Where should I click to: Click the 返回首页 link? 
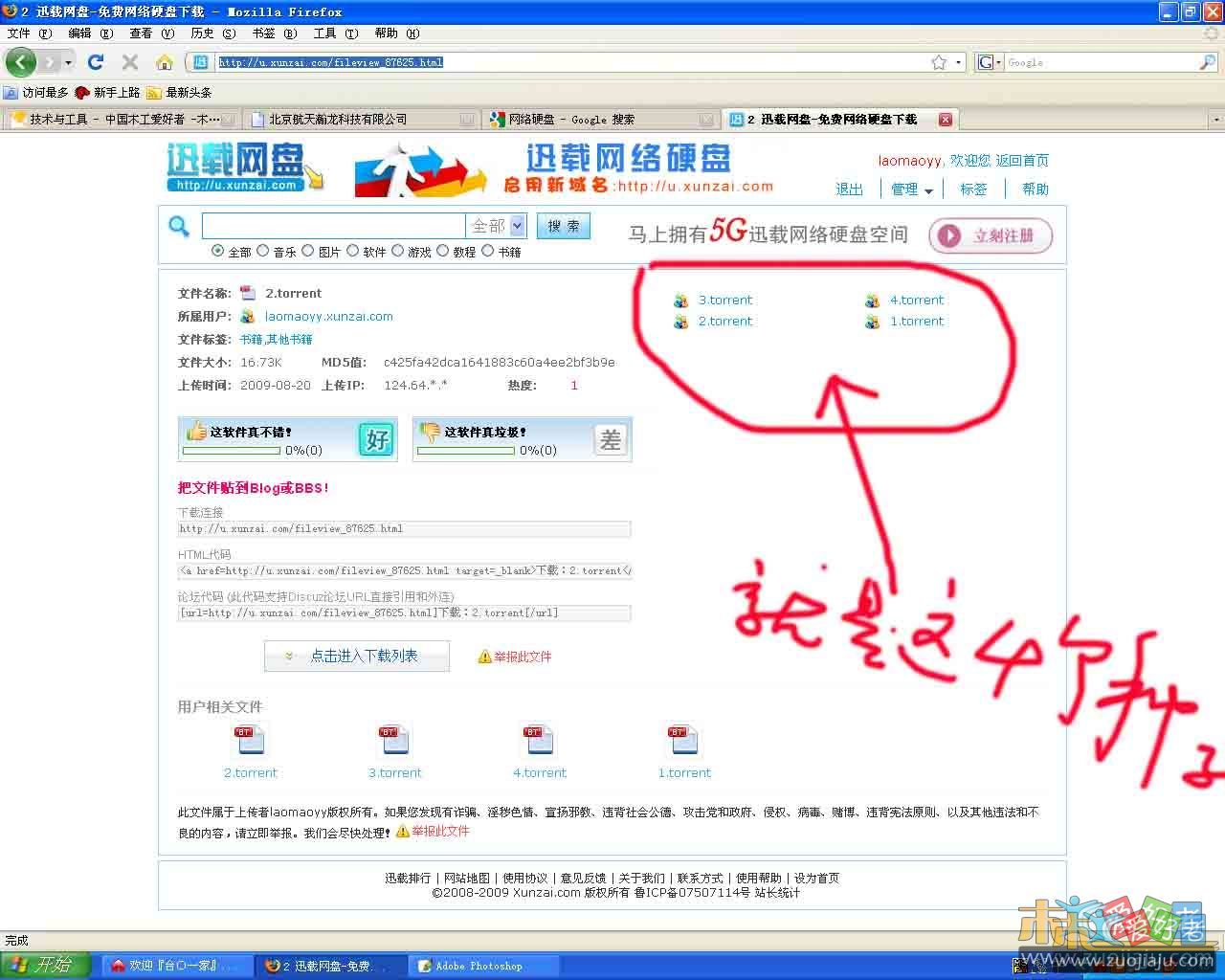tap(1022, 161)
